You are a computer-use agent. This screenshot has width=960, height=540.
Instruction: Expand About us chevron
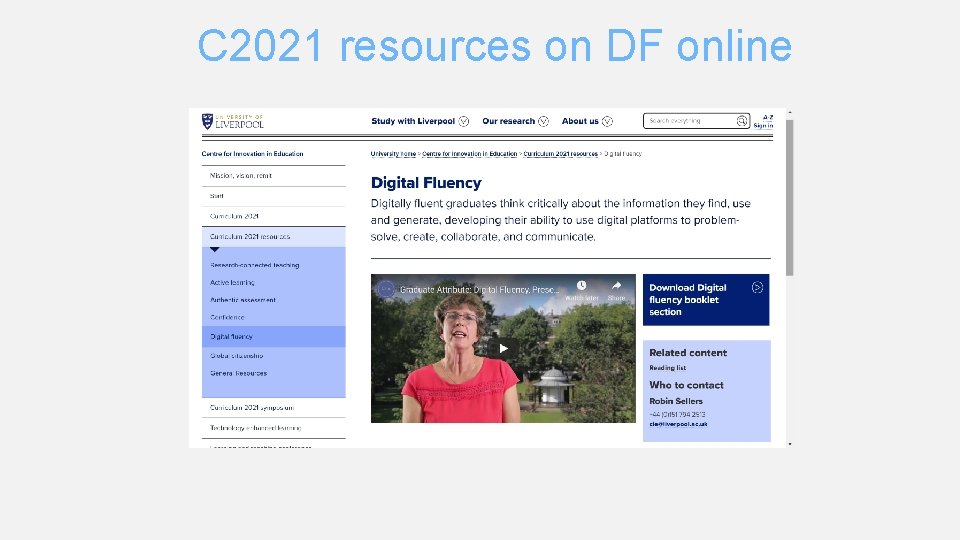[607, 121]
